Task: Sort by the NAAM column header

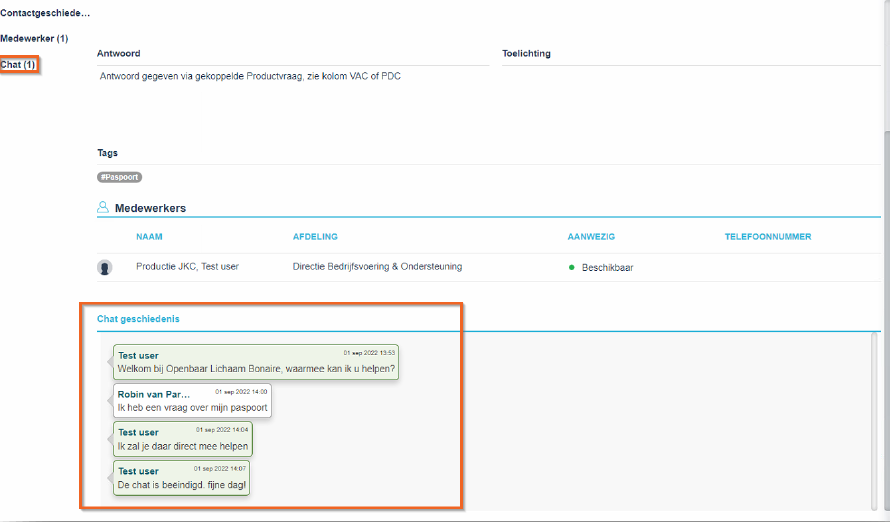Action: coord(149,237)
